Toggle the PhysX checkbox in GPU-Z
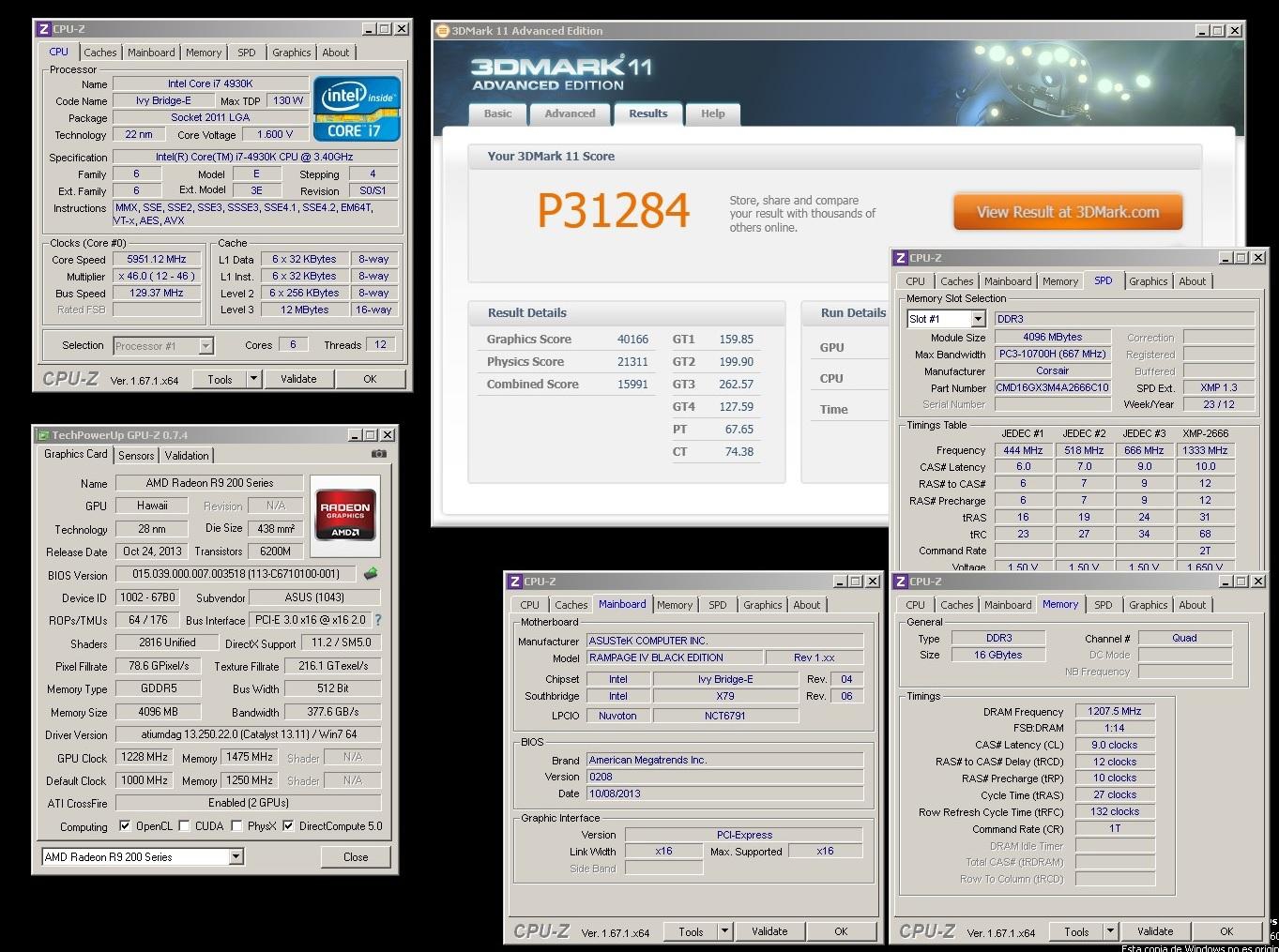 coord(237,826)
